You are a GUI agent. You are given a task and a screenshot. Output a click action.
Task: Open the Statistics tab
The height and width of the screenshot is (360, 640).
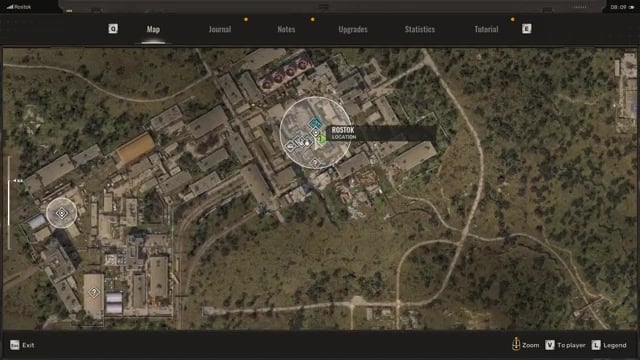pyautogui.click(x=420, y=29)
